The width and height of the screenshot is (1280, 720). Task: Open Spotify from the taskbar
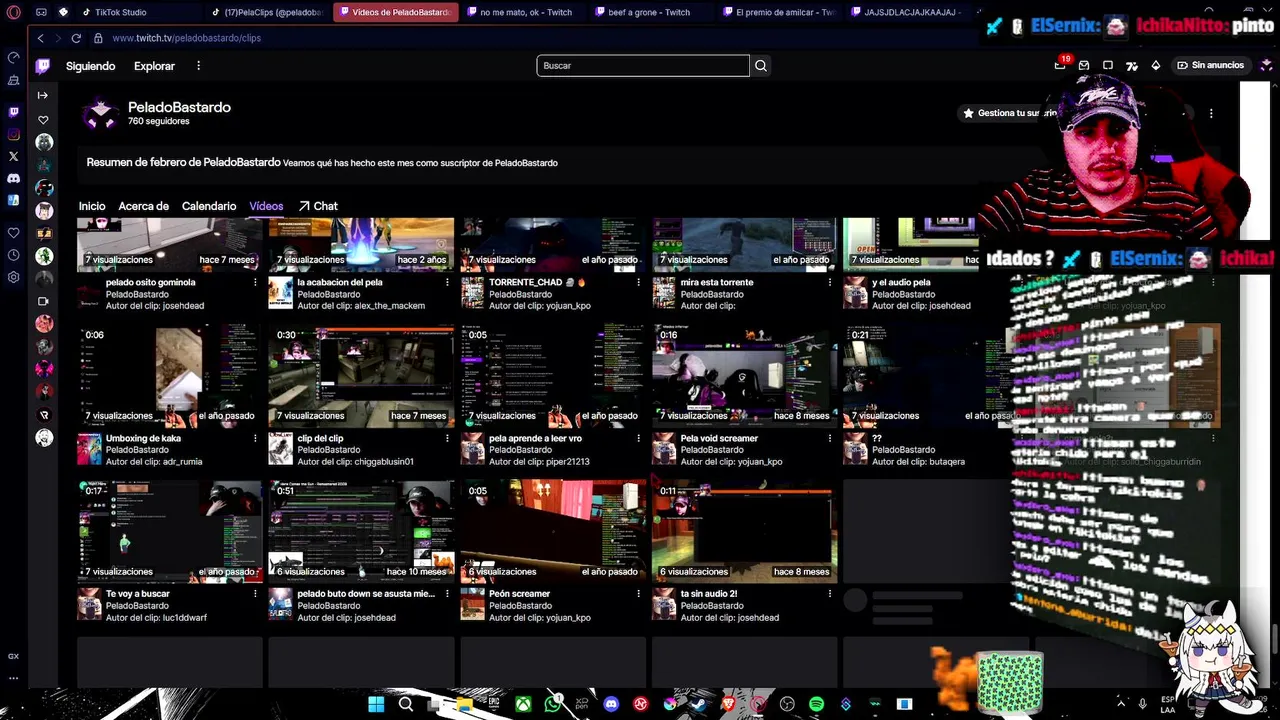pos(816,704)
